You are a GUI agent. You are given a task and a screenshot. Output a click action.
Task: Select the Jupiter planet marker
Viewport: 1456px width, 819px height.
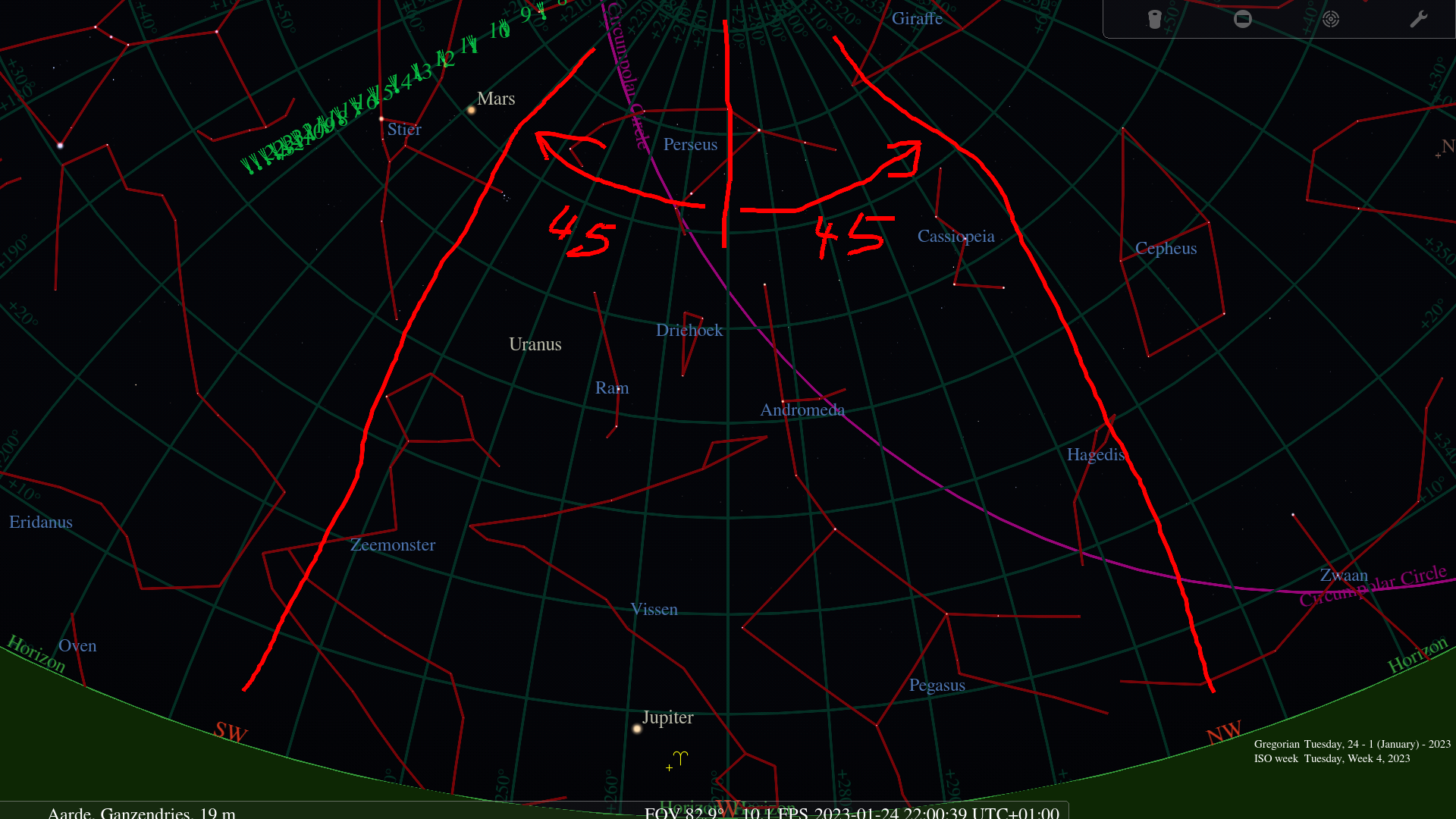pos(636,728)
